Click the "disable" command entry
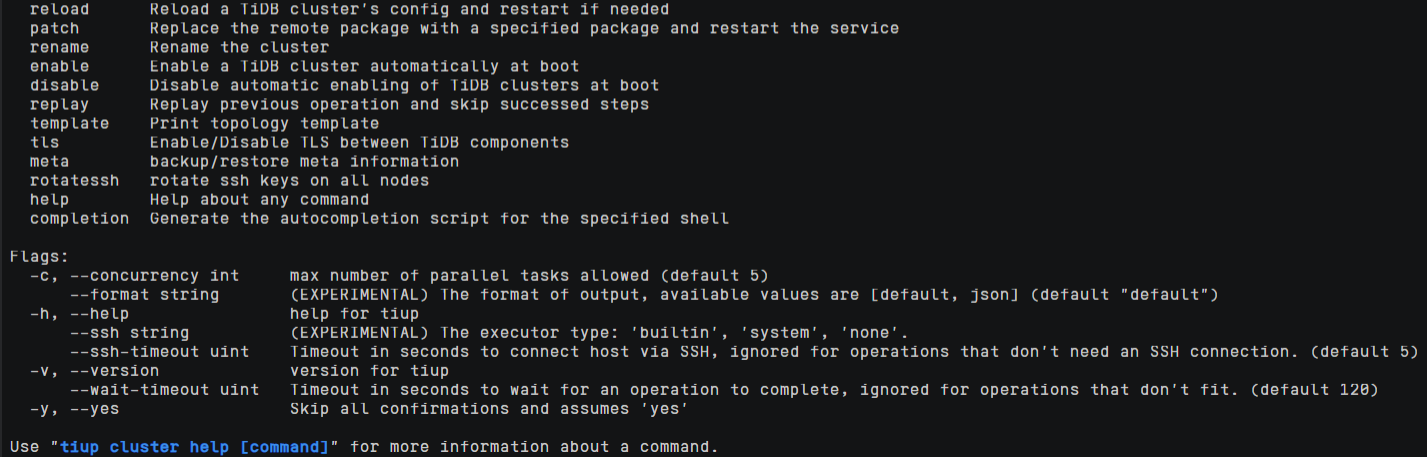Viewport: 1427px width, 457px height. 64,85
